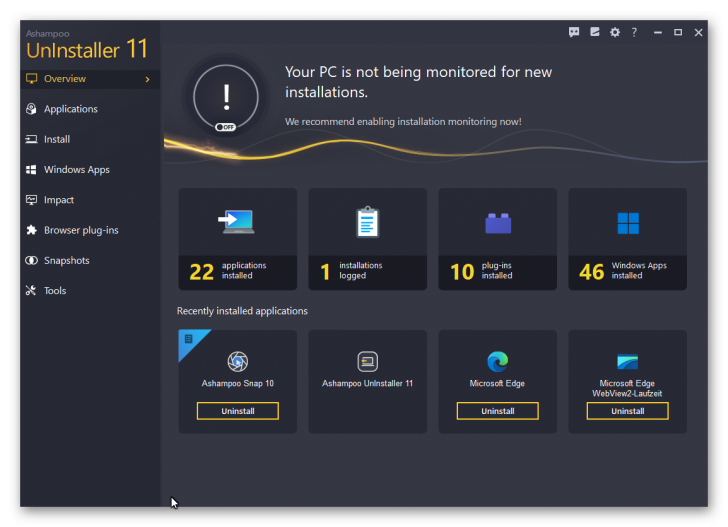The image size is (728, 527).
Task: Click the Ashampoo UnInstaller 11 app icon
Action: (367, 361)
